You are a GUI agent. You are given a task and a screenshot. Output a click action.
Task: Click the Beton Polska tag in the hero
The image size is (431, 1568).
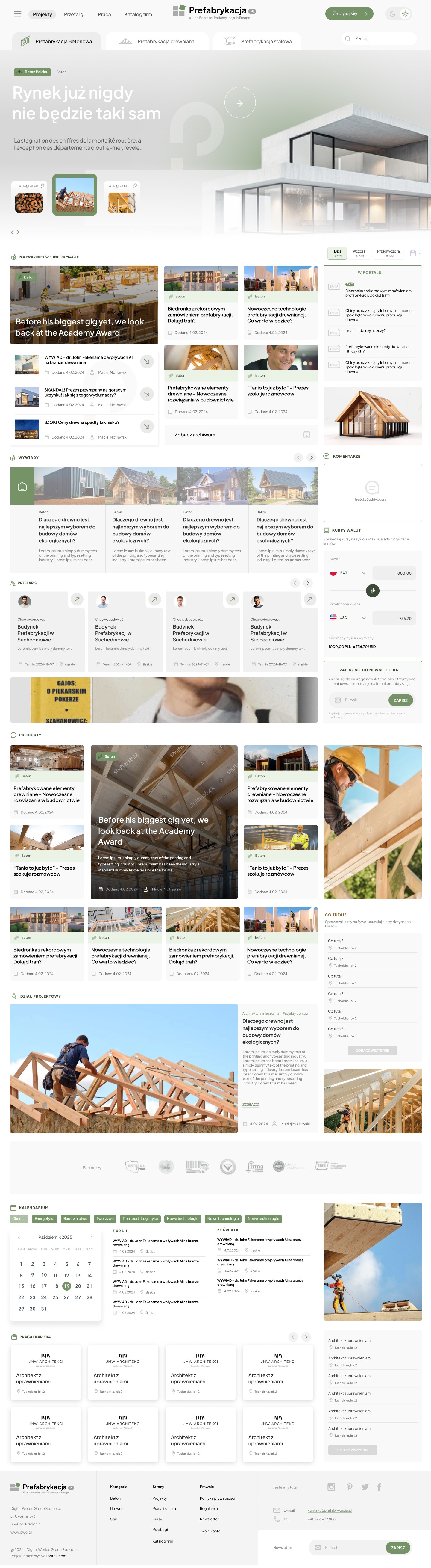[x=32, y=72]
